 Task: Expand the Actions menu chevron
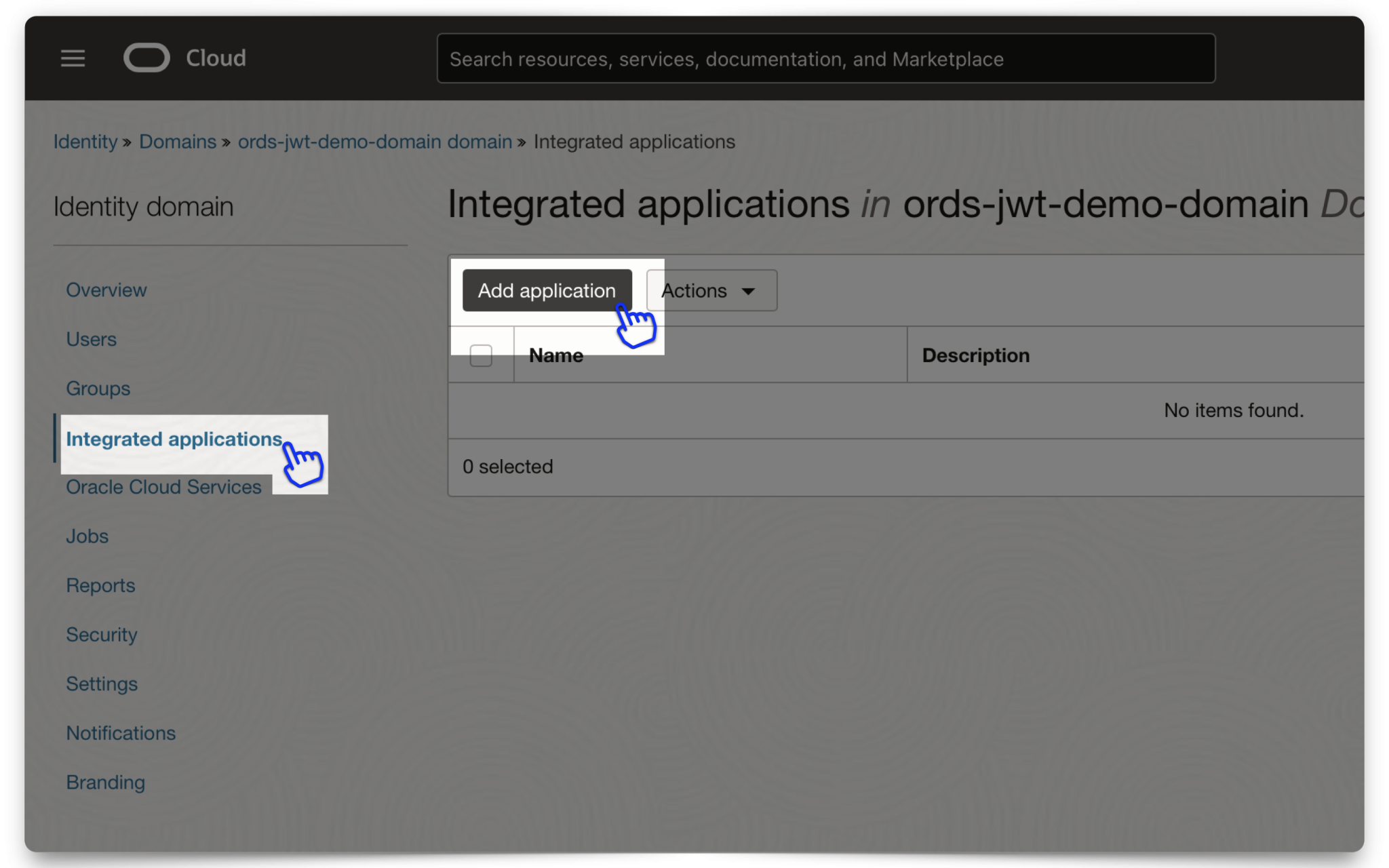(749, 291)
